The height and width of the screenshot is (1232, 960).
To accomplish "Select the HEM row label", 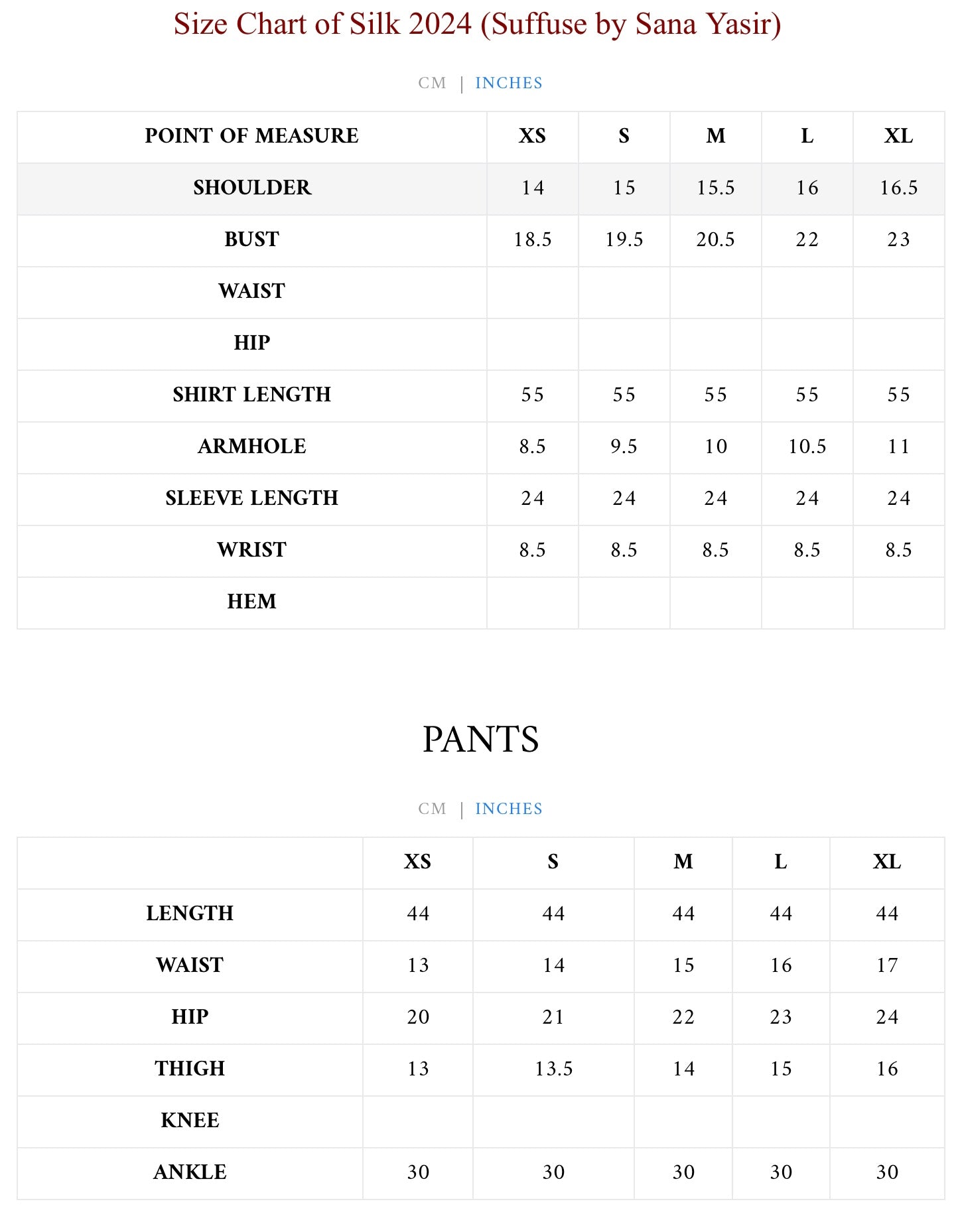I will (x=251, y=602).
